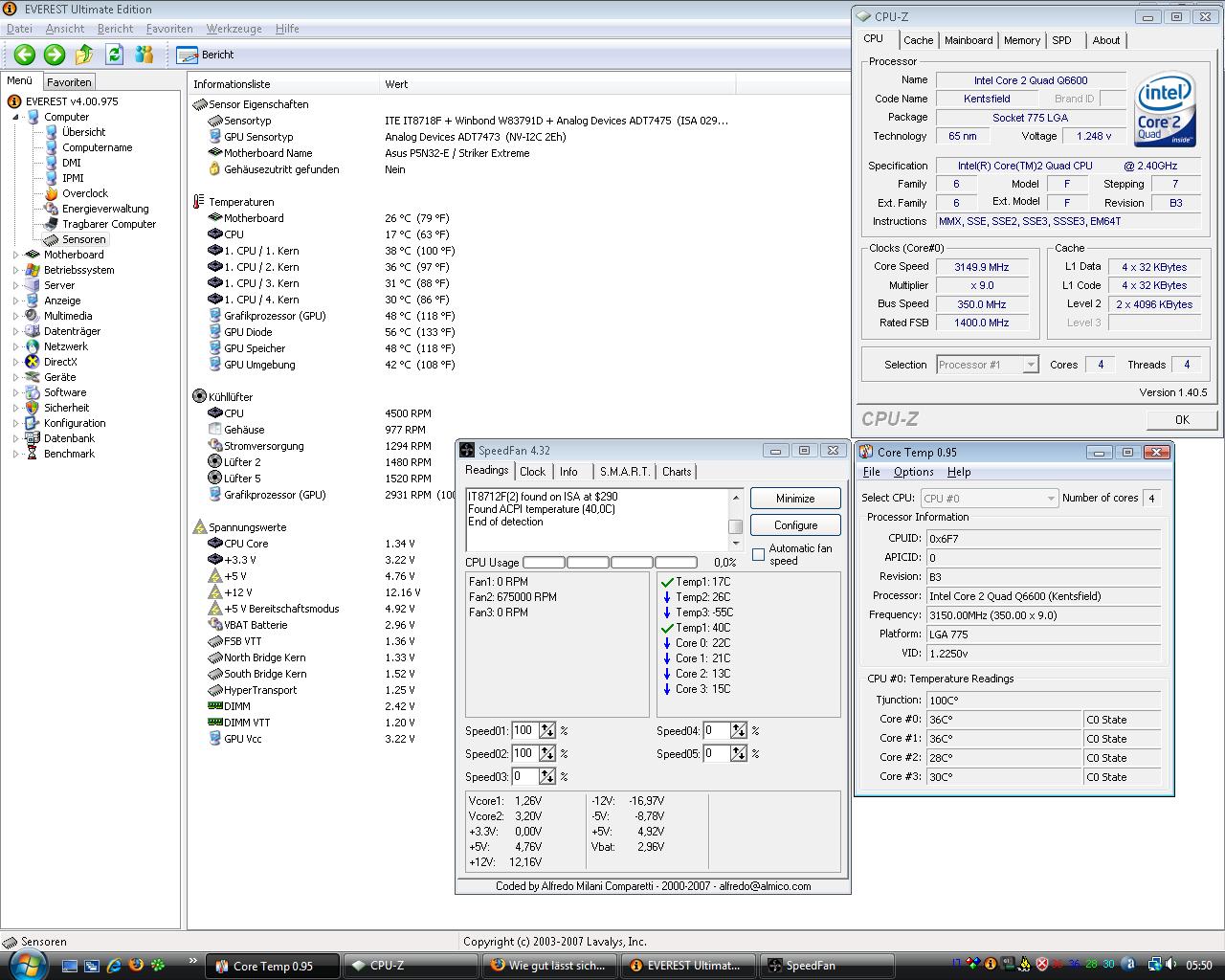The image size is (1225, 980).
Task: Switch to the Wie gut lässt sich taskbar button
Action: (x=551, y=966)
